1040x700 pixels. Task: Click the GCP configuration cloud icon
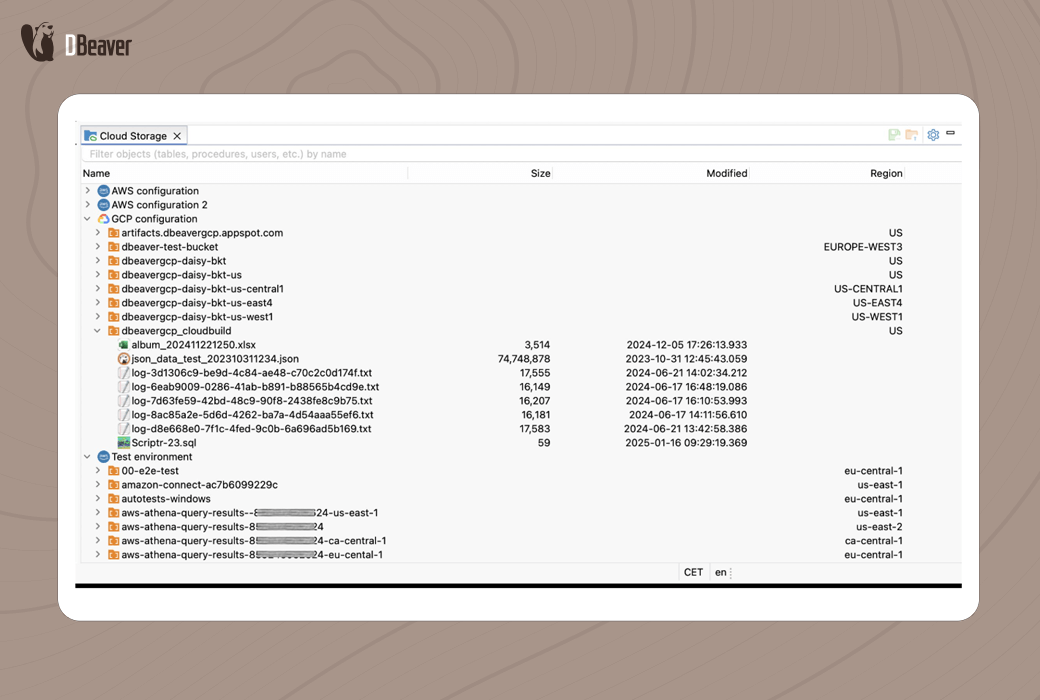[x=103, y=218]
